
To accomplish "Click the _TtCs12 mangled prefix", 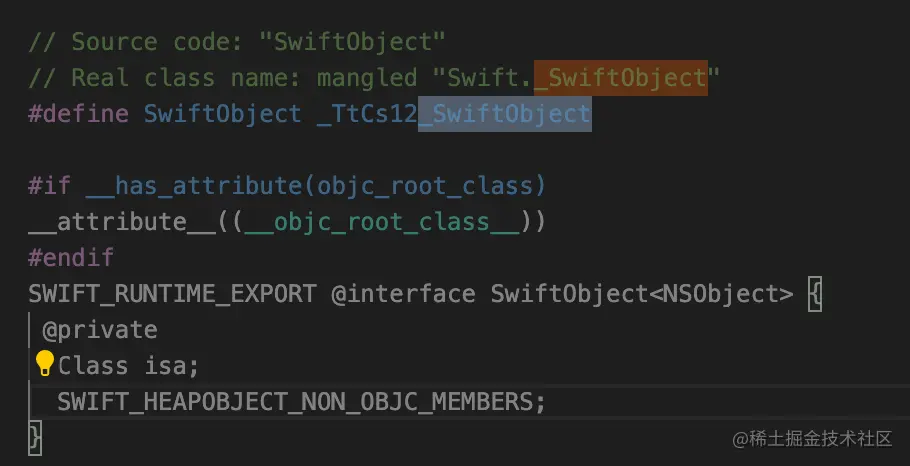I will (367, 114).
